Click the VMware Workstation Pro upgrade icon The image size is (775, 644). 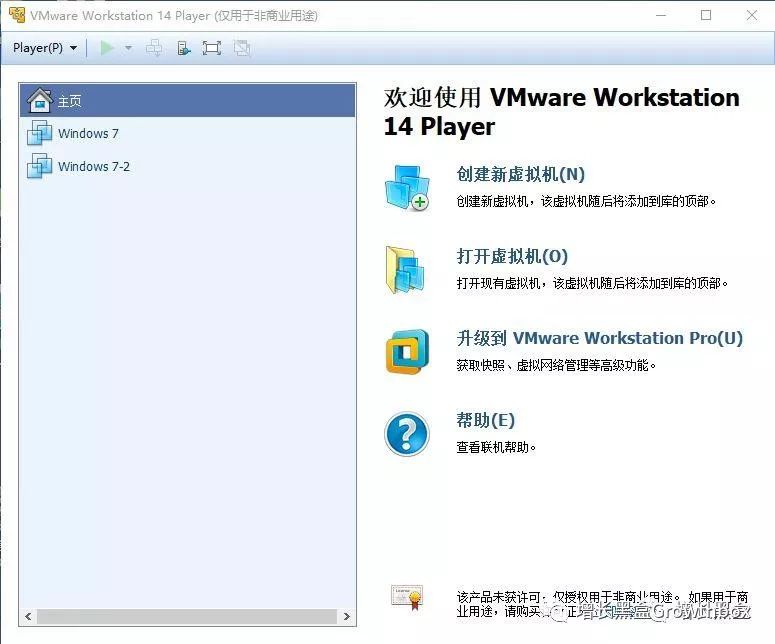pos(407,352)
